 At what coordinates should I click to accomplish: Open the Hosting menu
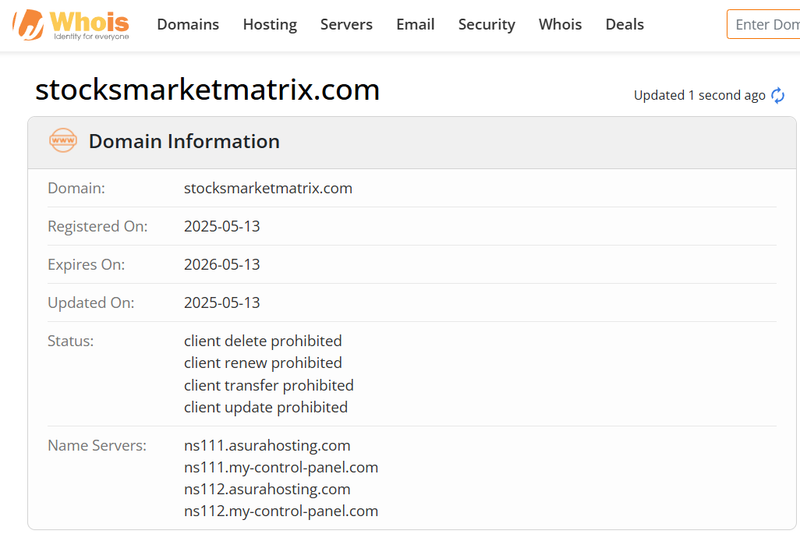pyautogui.click(x=270, y=24)
